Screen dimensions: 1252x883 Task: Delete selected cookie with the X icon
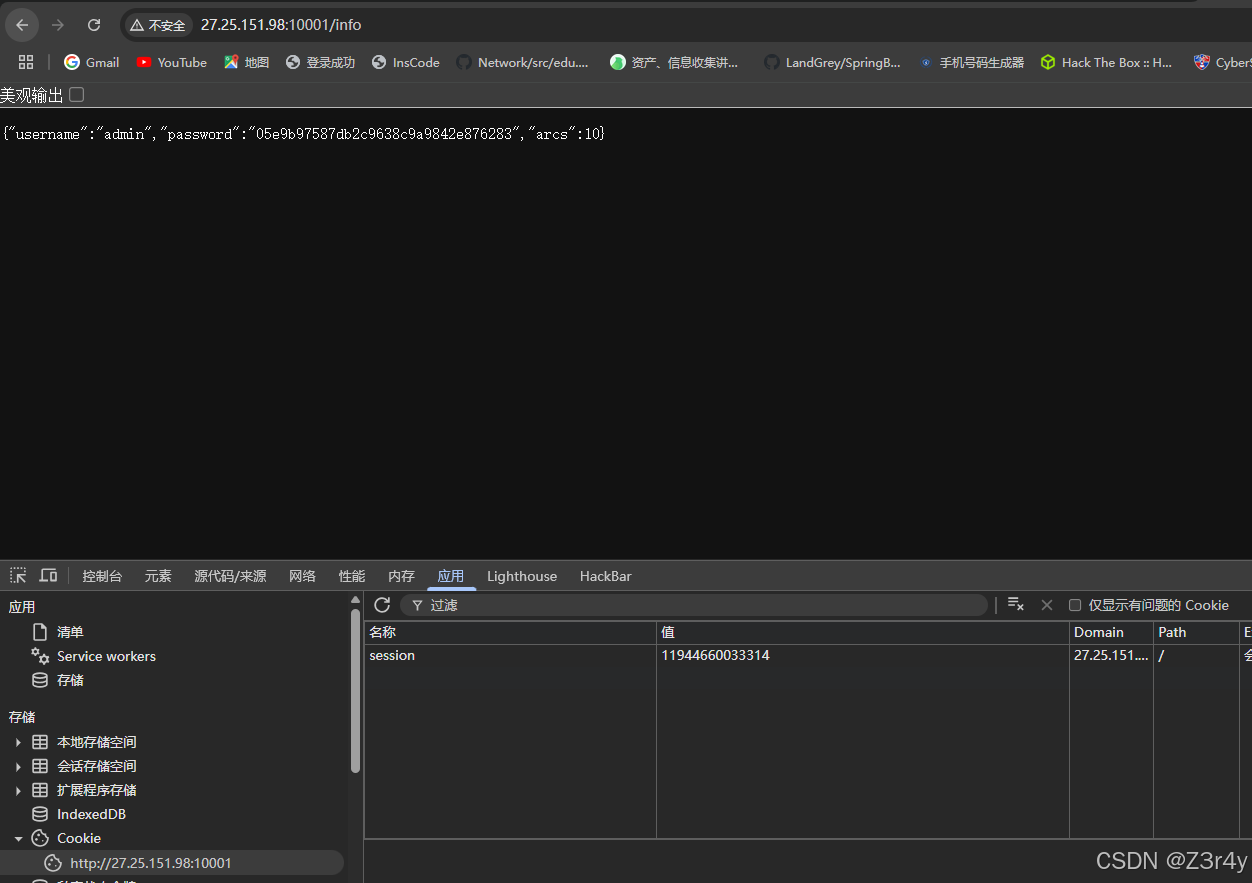1047,605
